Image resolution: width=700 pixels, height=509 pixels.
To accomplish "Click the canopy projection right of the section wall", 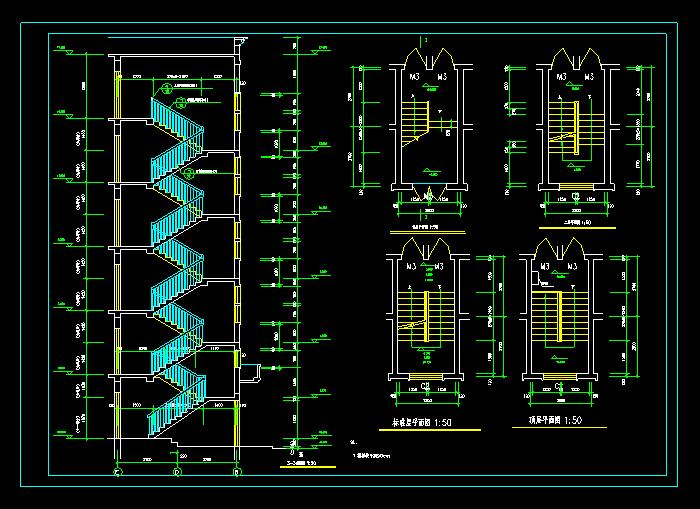I will click(252, 372).
